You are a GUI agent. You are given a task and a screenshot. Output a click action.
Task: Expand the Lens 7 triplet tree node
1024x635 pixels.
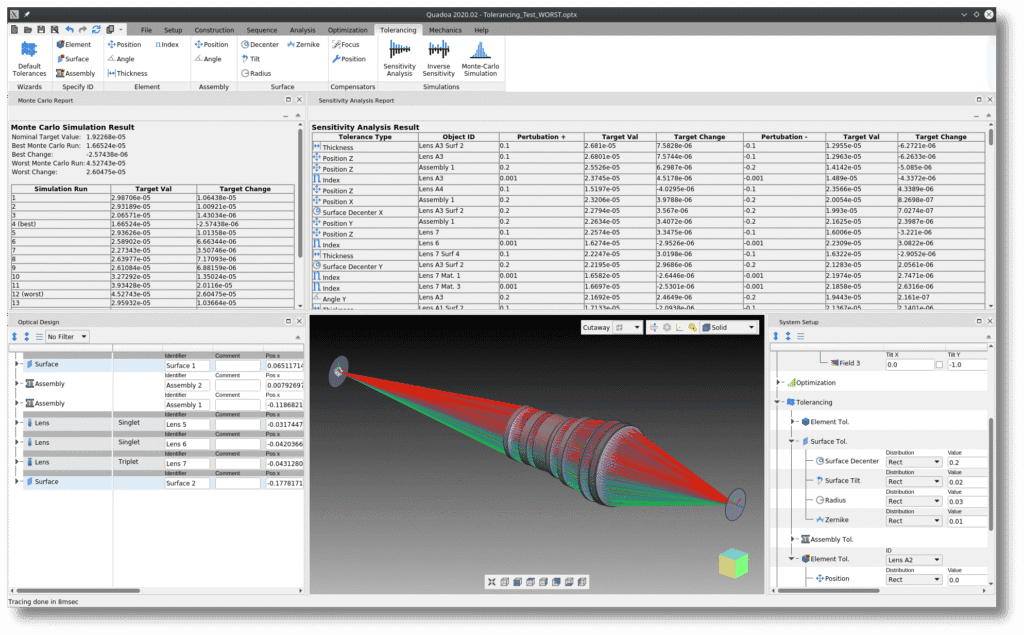pyautogui.click(x=17, y=462)
